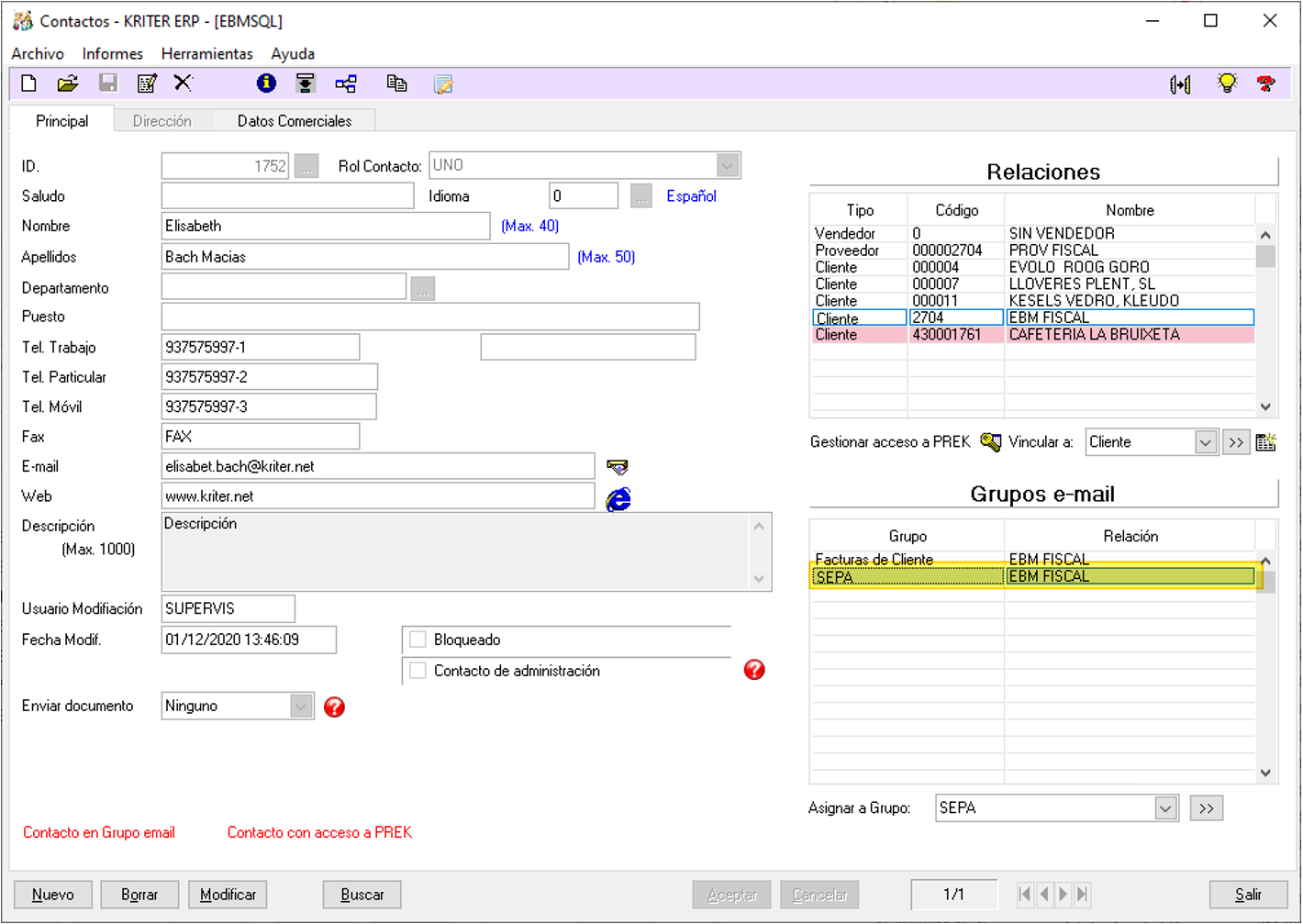Switch to the Datos Comerciales tab
1303x924 pixels.
pos(295,121)
